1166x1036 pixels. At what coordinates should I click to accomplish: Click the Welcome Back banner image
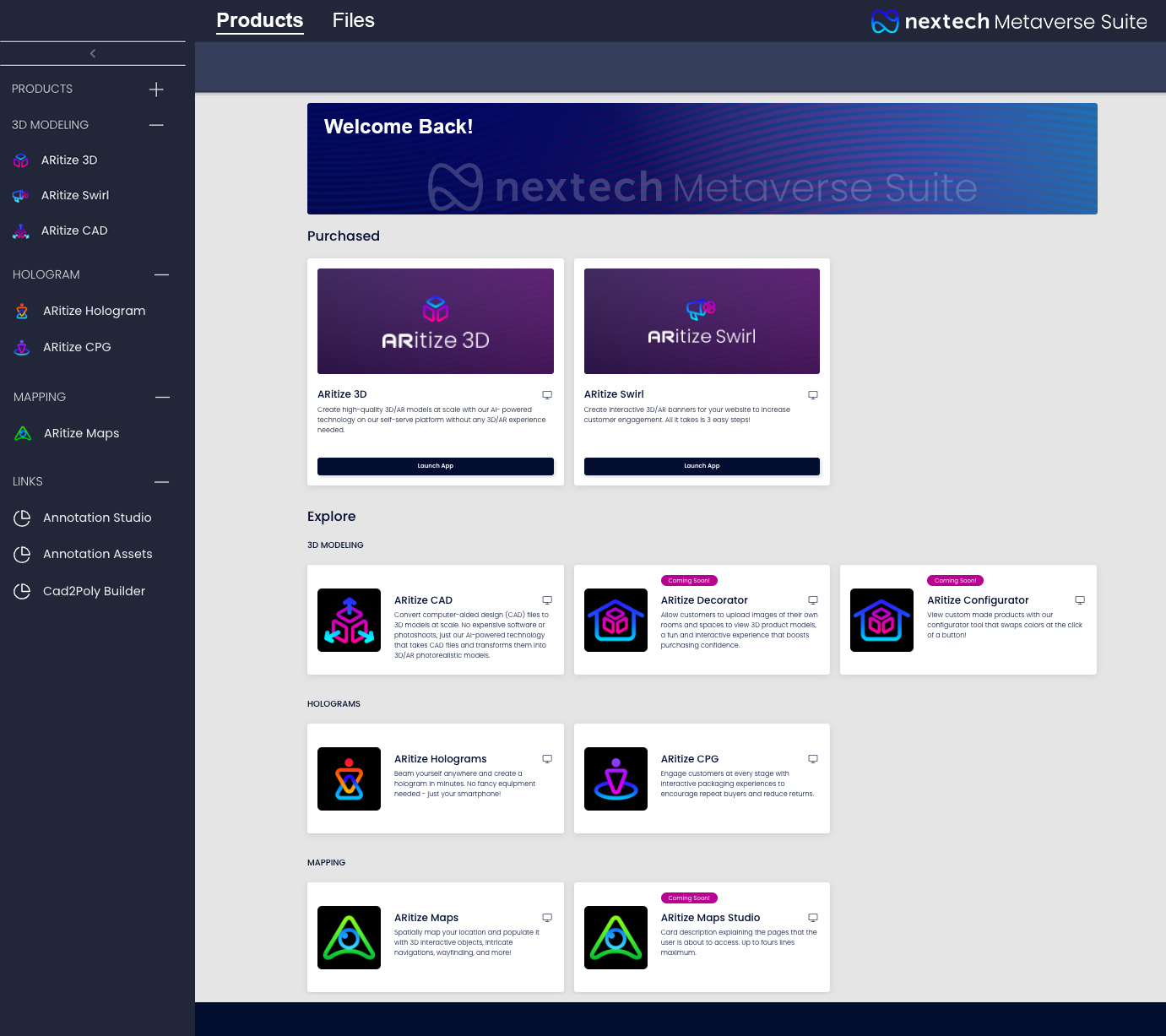click(x=702, y=159)
